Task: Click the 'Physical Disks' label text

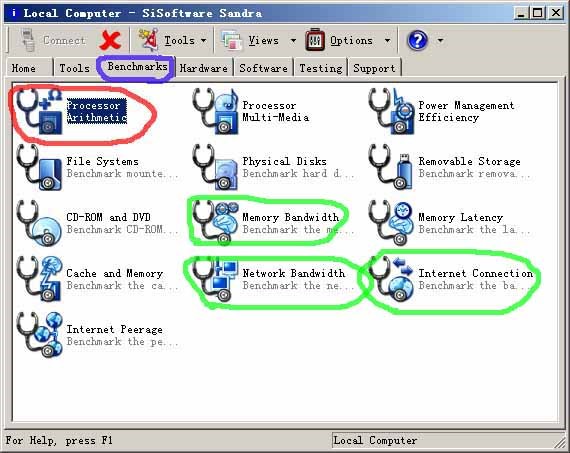Action: point(284,161)
